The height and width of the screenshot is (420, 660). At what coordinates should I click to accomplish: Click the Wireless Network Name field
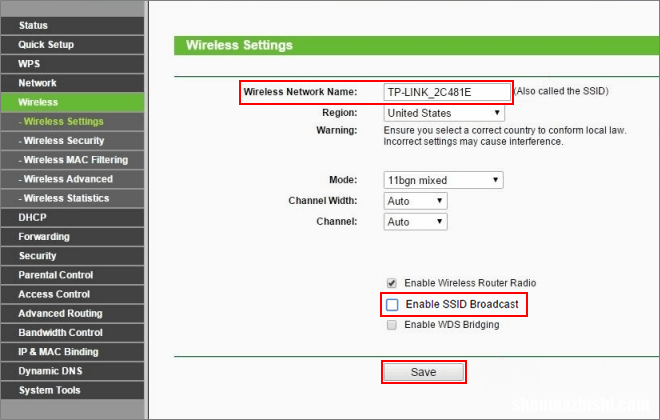coord(447,92)
